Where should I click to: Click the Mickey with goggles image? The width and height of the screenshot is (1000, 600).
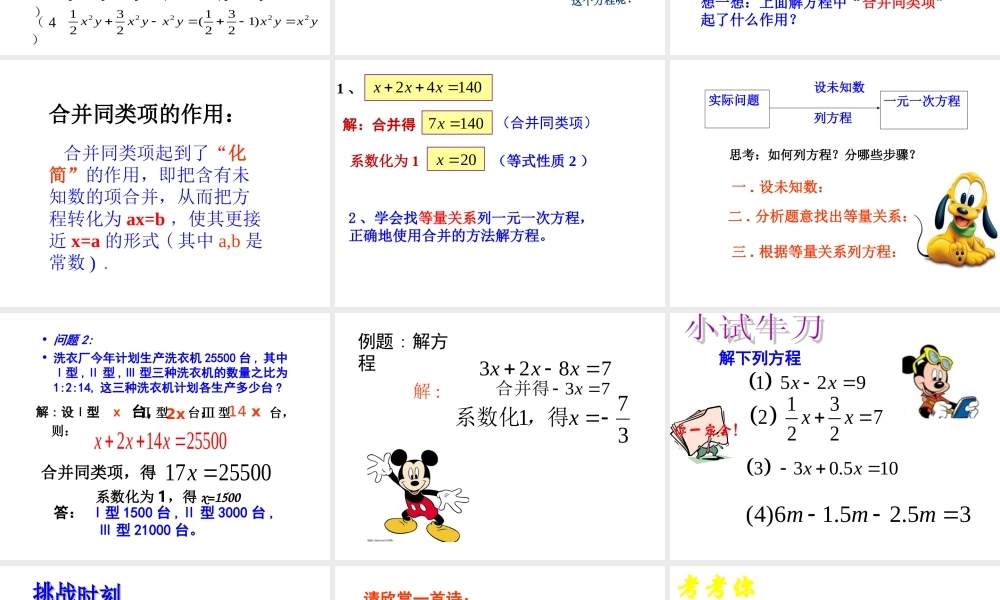pyautogui.click(x=939, y=382)
